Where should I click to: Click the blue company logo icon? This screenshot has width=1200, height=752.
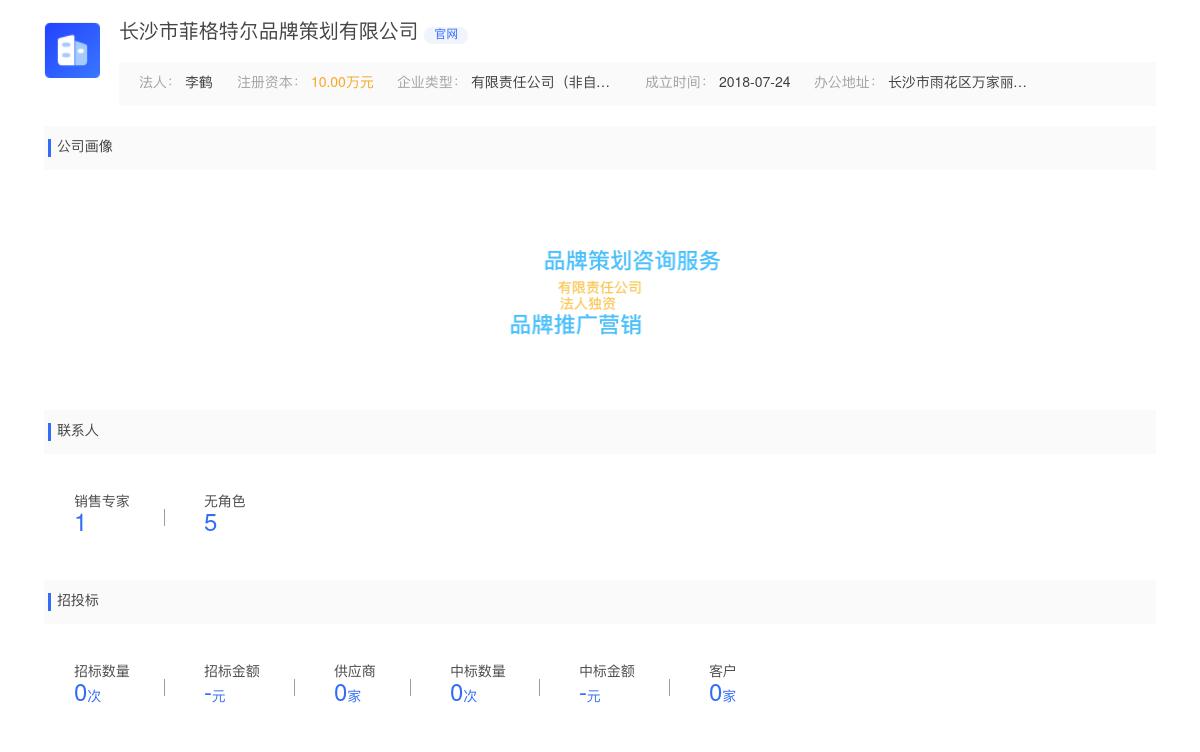tap(72, 50)
